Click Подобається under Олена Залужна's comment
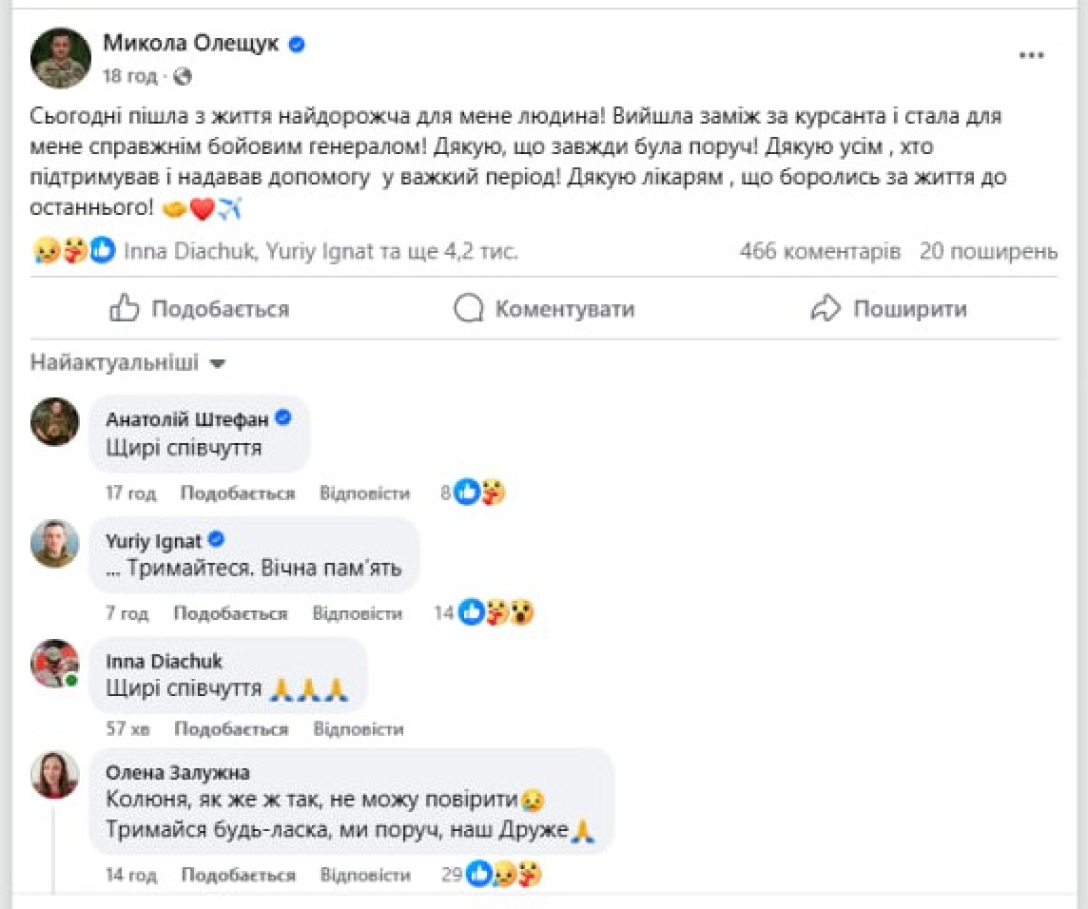Viewport: 1088px width, 909px height. coord(238,875)
